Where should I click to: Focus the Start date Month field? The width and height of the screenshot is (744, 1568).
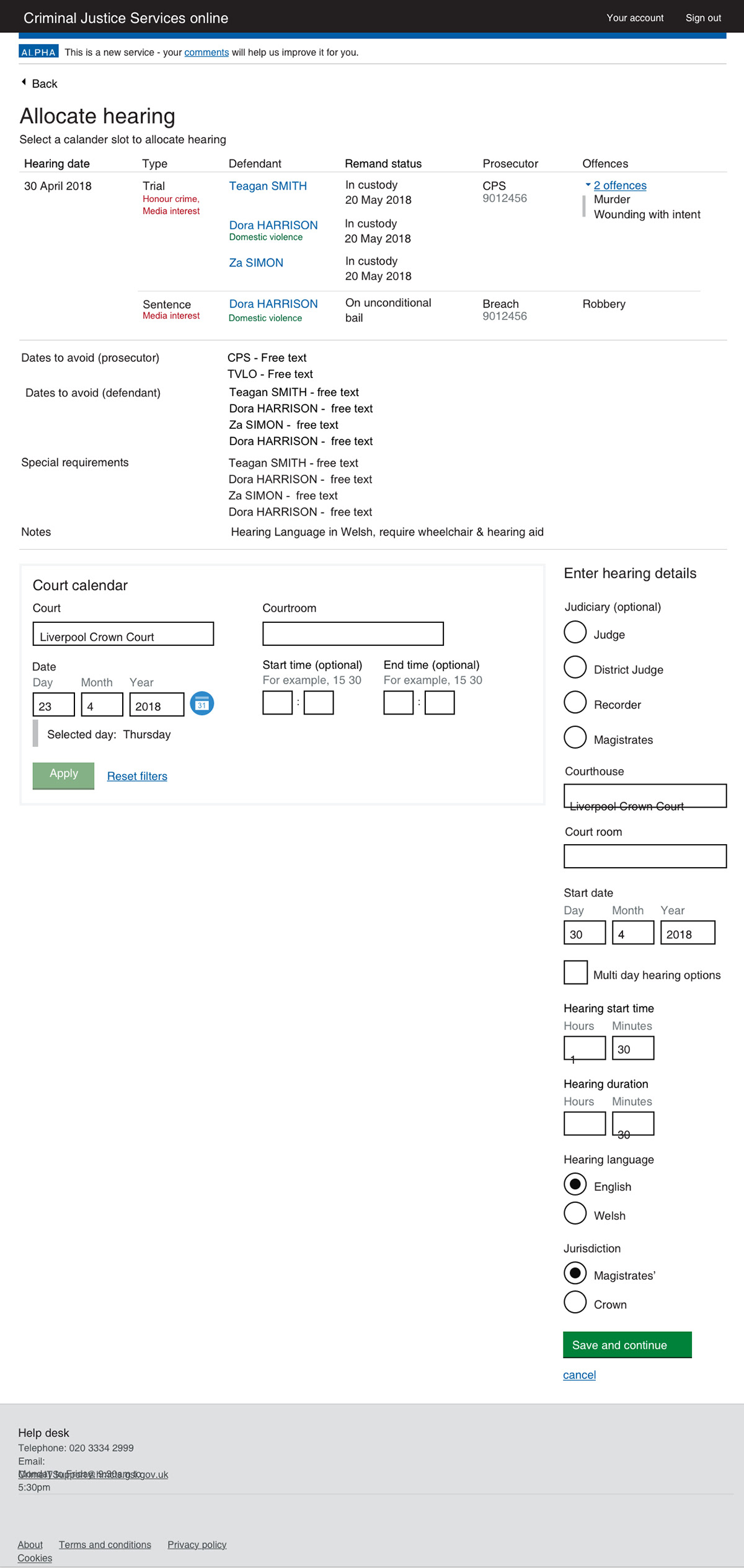point(633,933)
